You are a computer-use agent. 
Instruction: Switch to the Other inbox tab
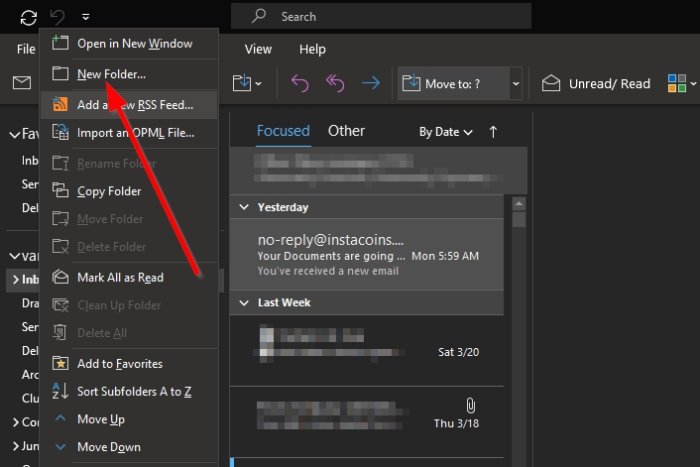point(346,131)
